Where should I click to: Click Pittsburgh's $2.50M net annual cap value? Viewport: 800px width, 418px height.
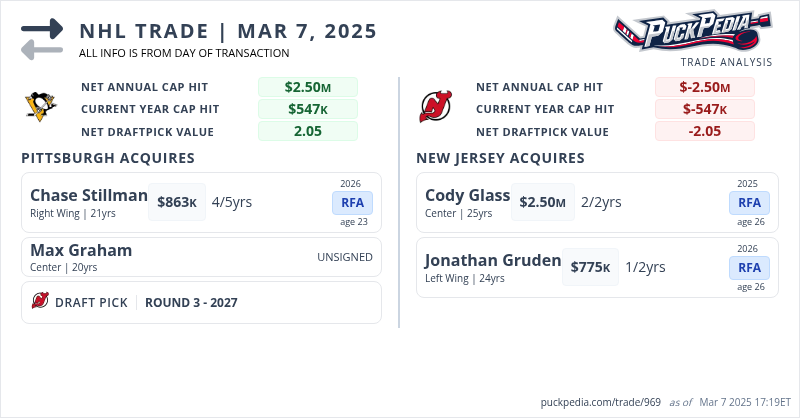(x=307, y=87)
